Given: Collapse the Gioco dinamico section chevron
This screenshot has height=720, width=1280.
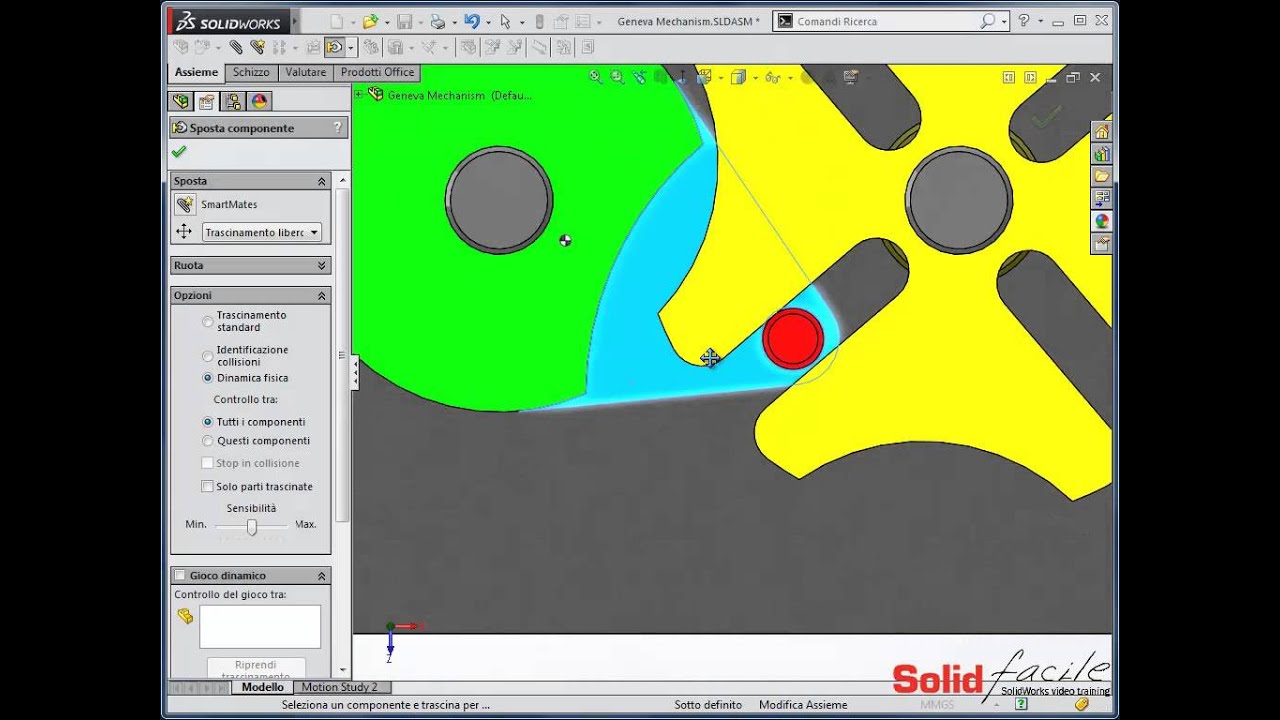Looking at the screenshot, I should [x=322, y=575].
